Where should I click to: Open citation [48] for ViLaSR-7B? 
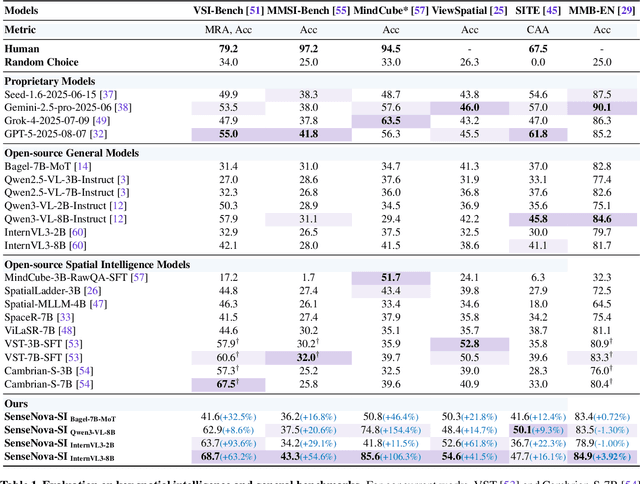click(67, 330)
